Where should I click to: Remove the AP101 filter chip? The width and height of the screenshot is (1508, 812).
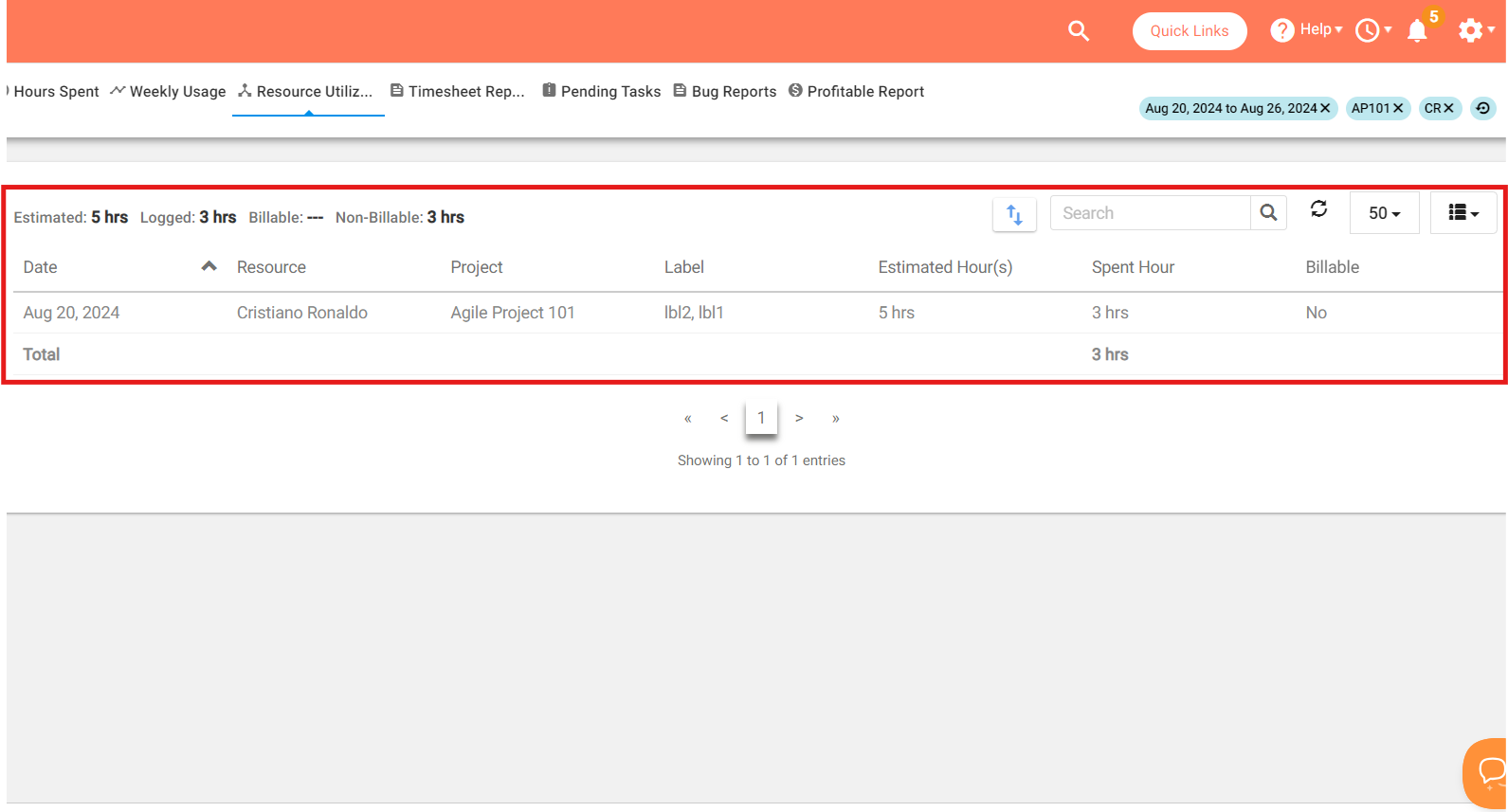pos(1398,108)
